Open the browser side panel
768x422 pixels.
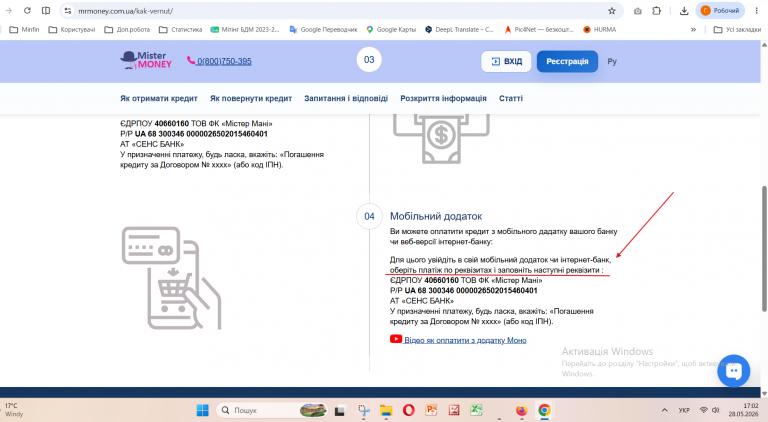tap(46, 10)
